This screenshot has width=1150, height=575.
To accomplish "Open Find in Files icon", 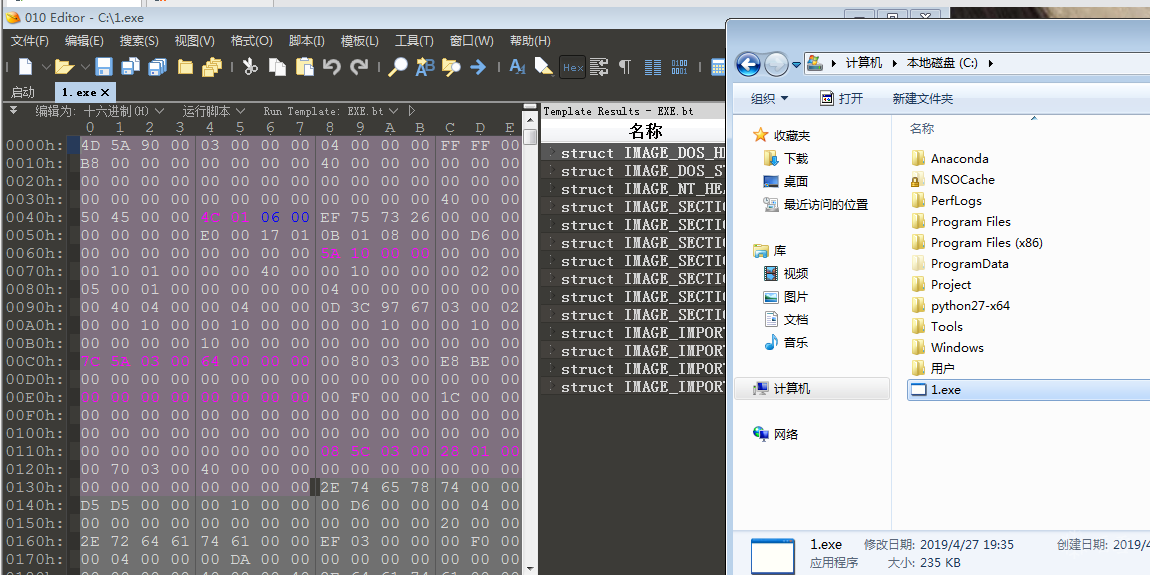I will (x=451, y=67).
